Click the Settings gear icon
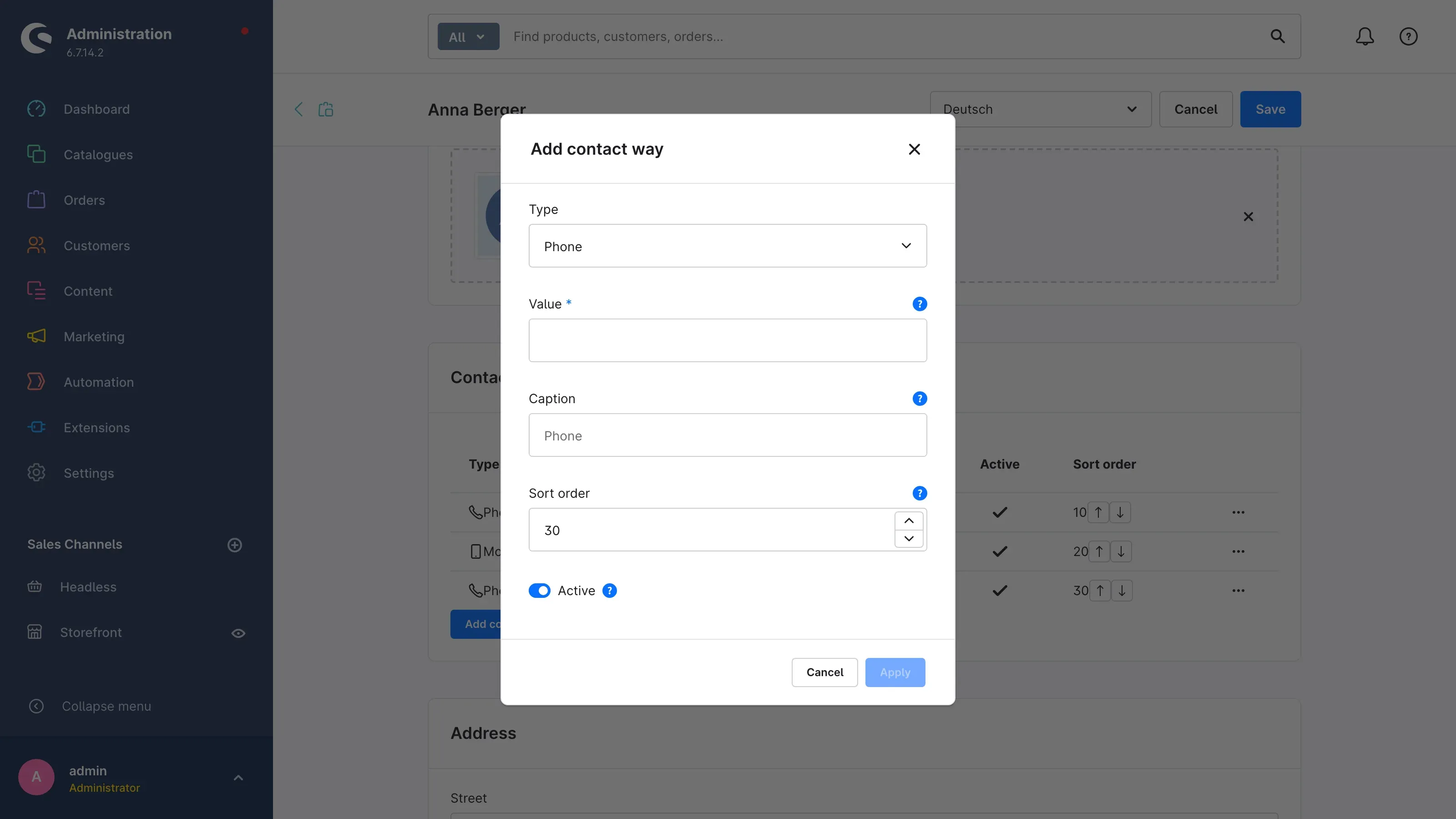 36,473
